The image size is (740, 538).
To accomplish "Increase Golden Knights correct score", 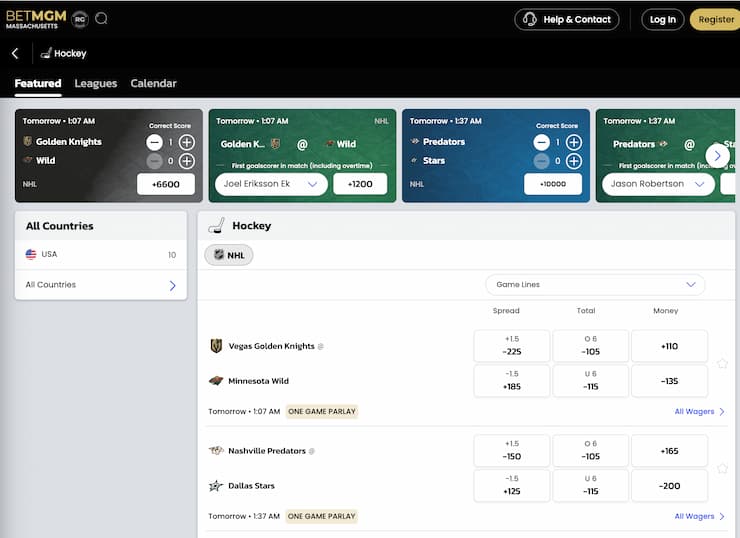I will (x=187, y=142).
